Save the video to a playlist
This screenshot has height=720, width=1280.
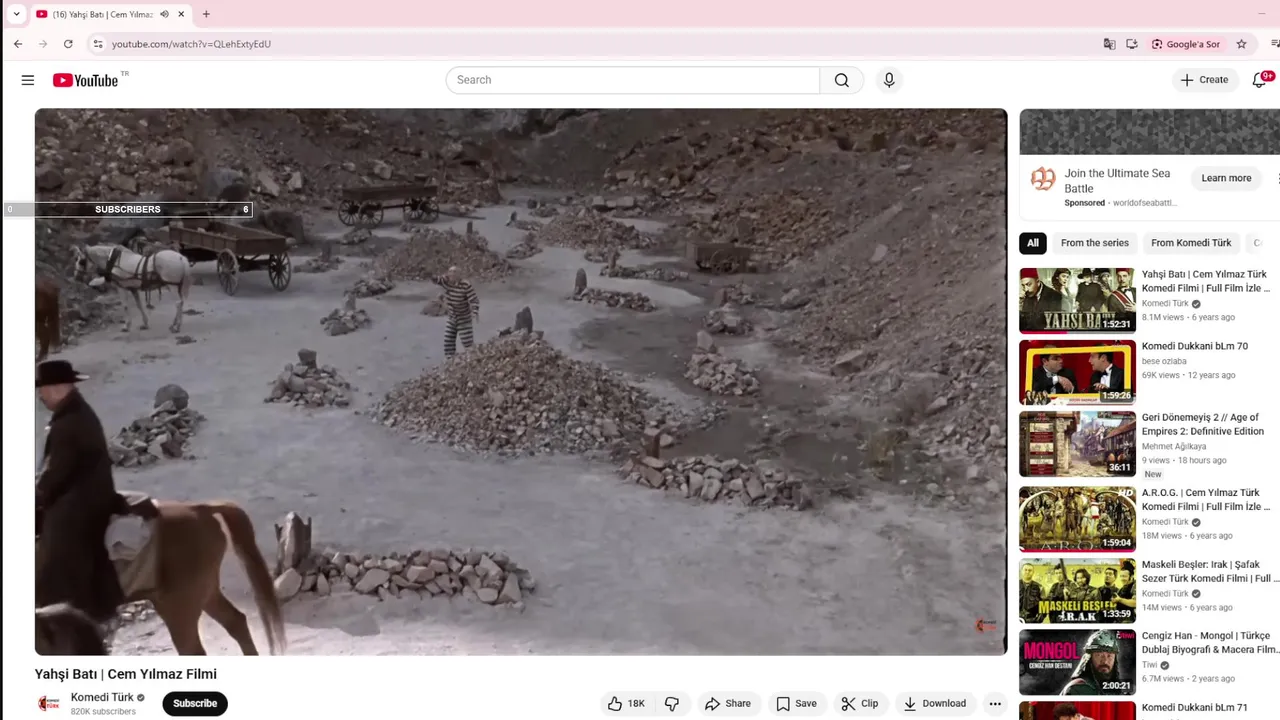click(x=797, y=704)
